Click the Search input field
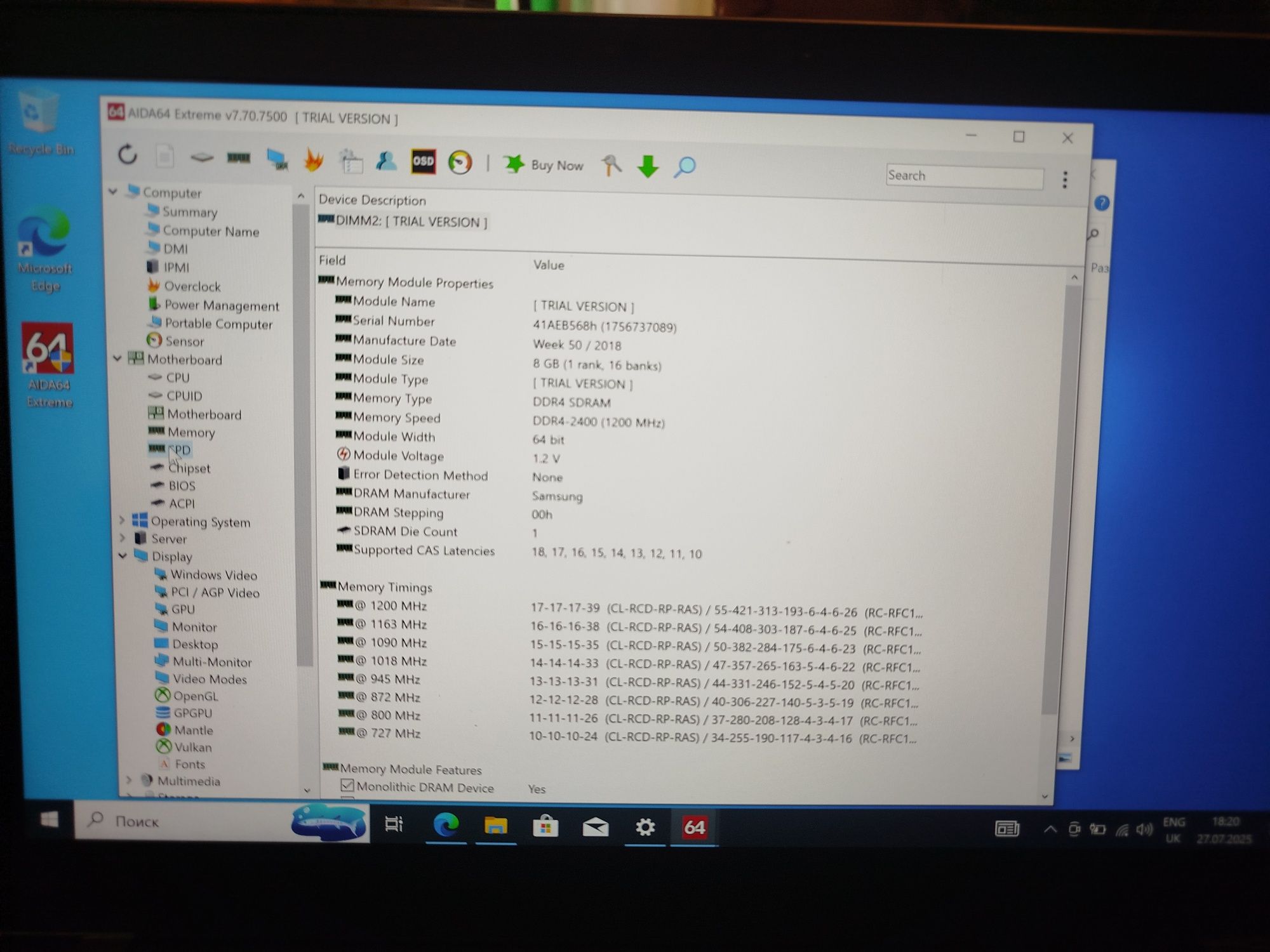1270x952 pixels. pos(964,176)
